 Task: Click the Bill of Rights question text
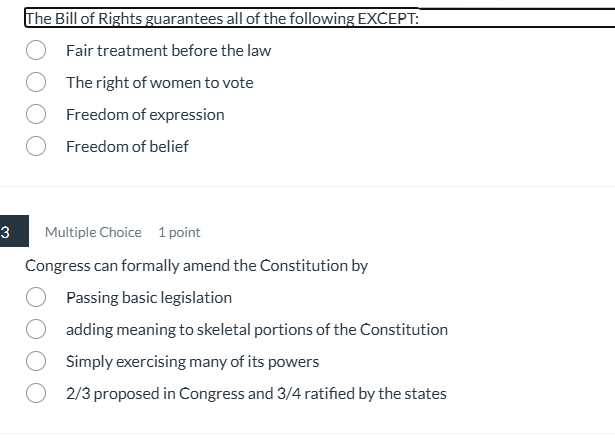[x=220, y=17]
